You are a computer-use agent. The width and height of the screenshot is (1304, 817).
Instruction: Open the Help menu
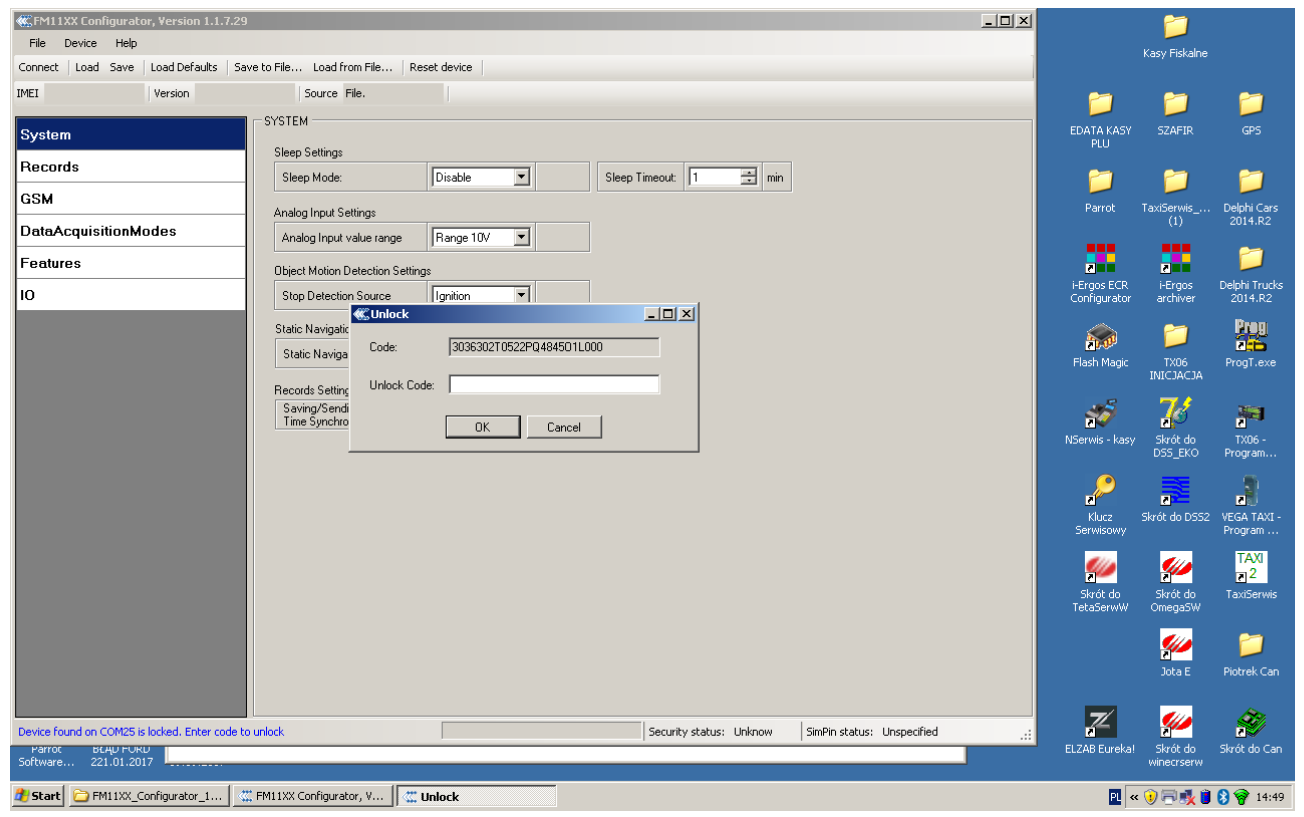click(x=126, y=43)
